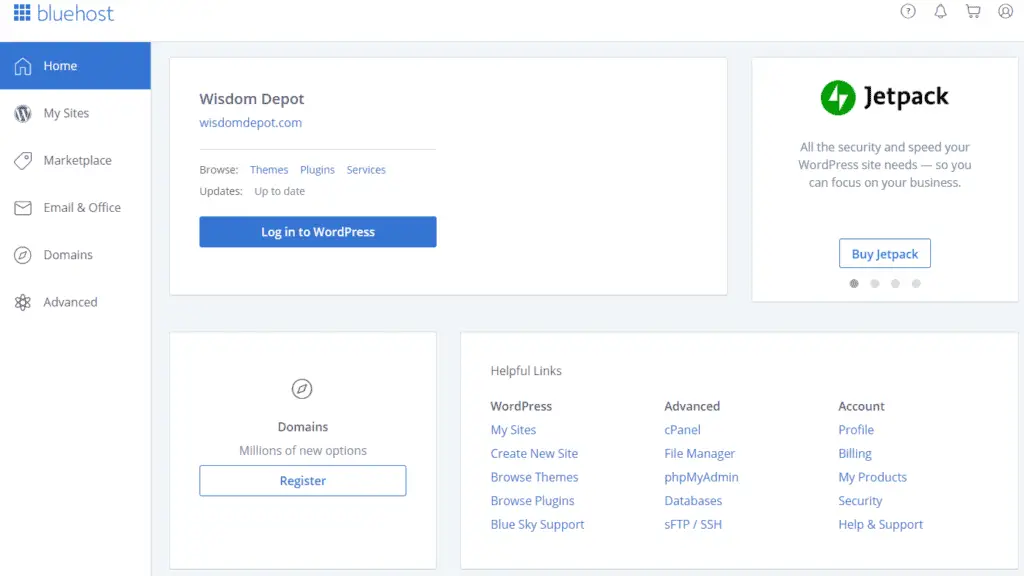1024x576 pixels.
Task: Open the Databases link
Action: (x=693, y=501)
